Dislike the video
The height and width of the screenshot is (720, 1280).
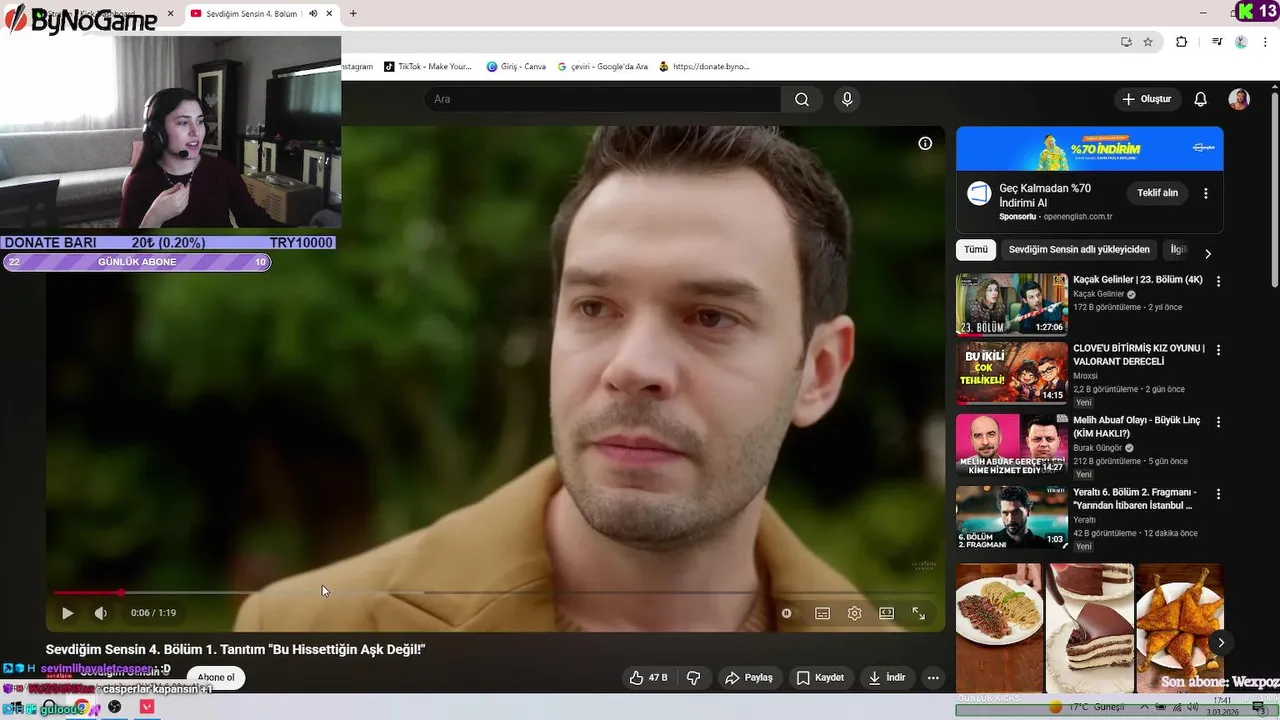[x=693, y=677]
